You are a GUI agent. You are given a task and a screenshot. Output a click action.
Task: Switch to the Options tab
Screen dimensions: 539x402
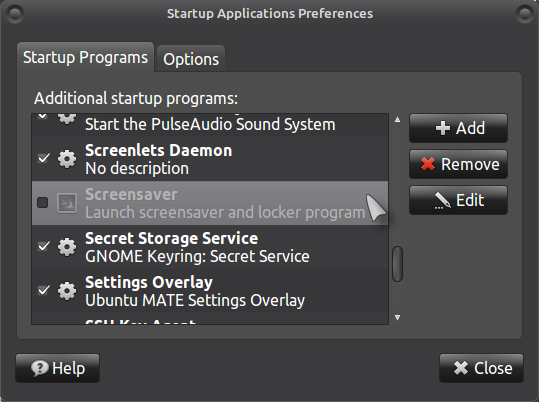[191, 59]
